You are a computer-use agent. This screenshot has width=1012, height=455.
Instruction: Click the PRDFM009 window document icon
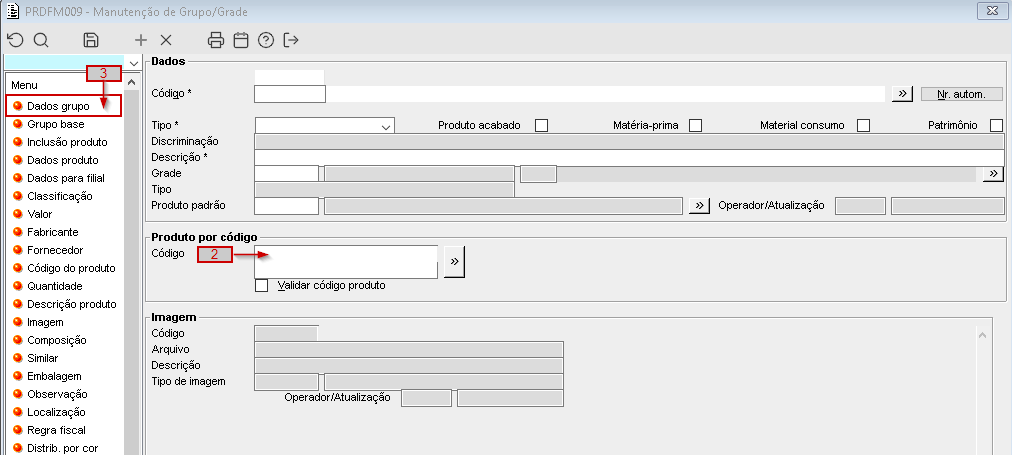click(x=12, y=11)
